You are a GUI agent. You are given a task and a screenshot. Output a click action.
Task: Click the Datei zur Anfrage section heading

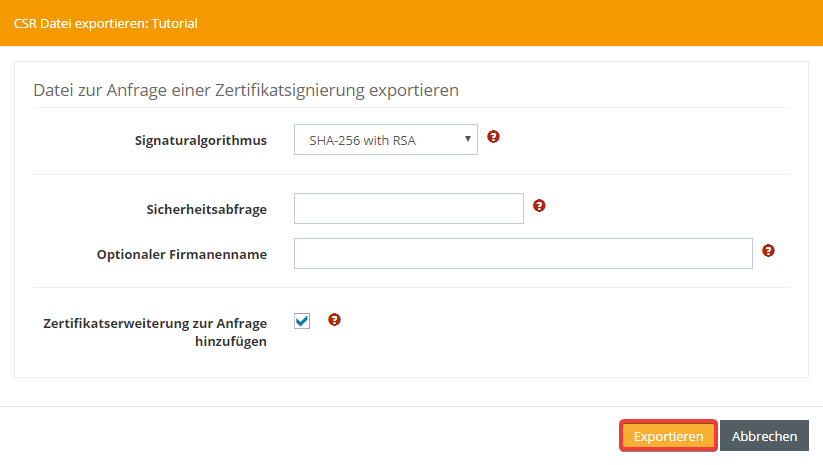point(245,90)
